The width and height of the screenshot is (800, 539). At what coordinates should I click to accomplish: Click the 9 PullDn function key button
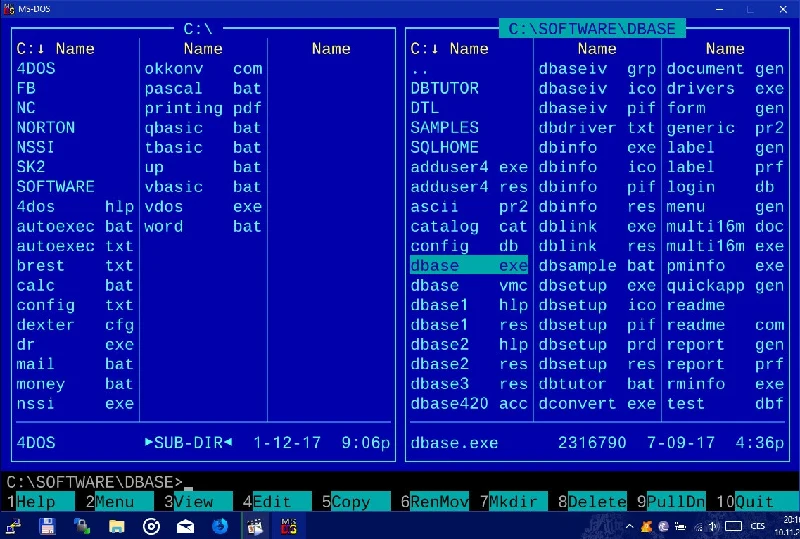(670, 502)
